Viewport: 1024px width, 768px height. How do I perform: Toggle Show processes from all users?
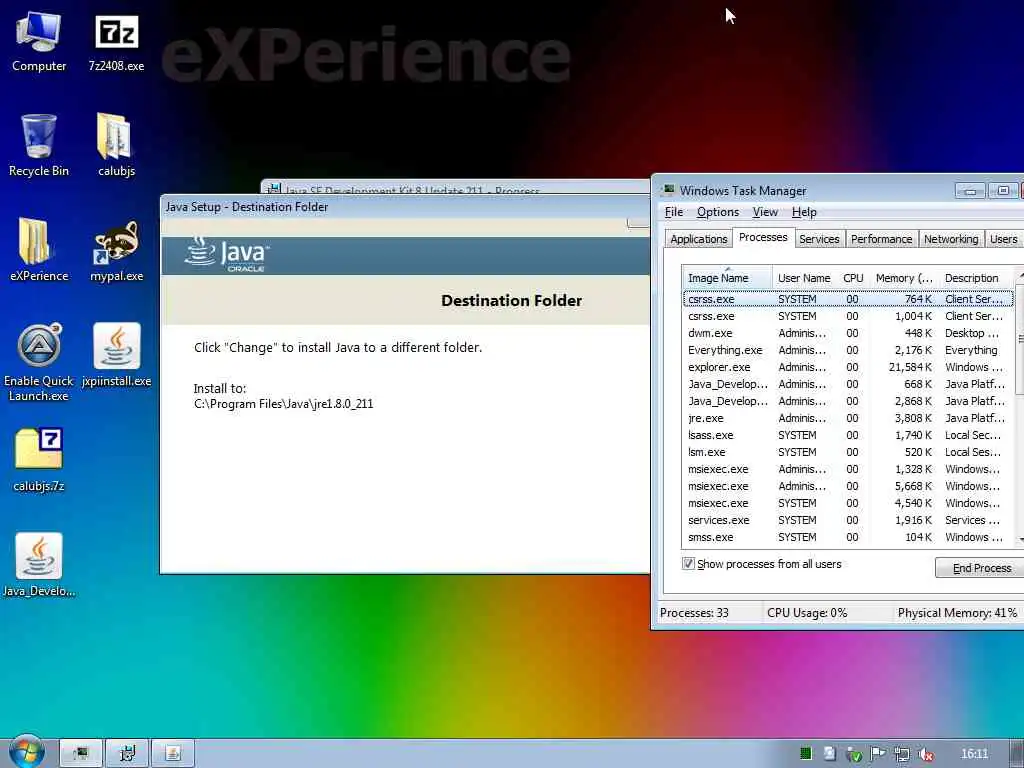[x=688, y=563]
